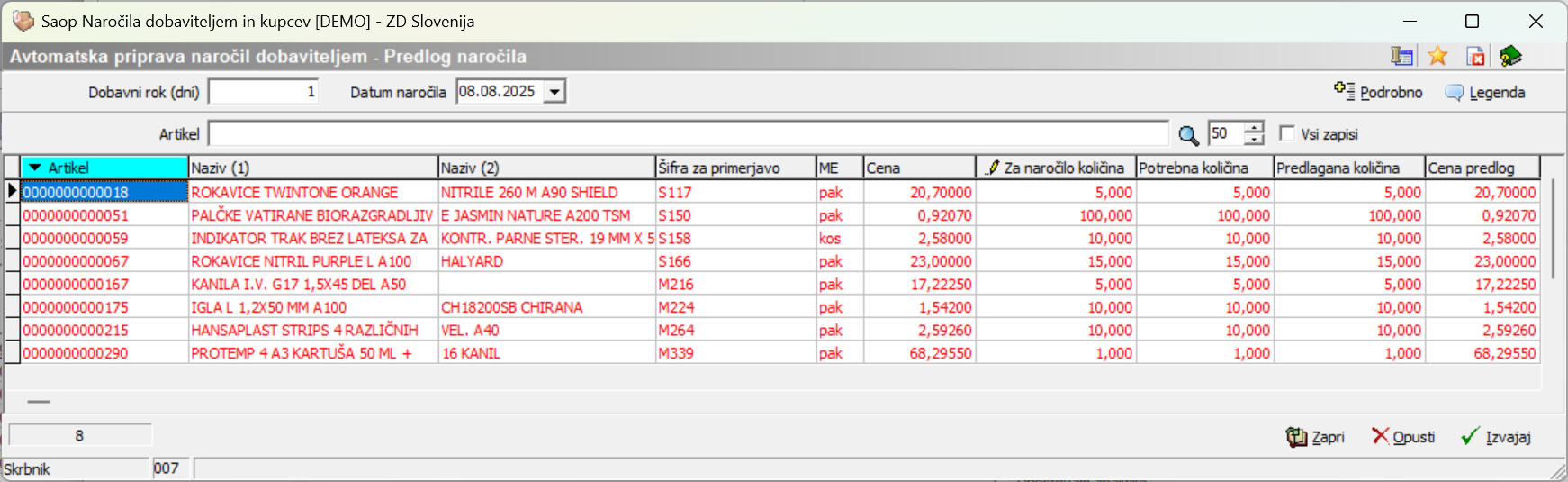Click the Naziv (2) column header
The image size is (1568, 482).
coord(546,168)
